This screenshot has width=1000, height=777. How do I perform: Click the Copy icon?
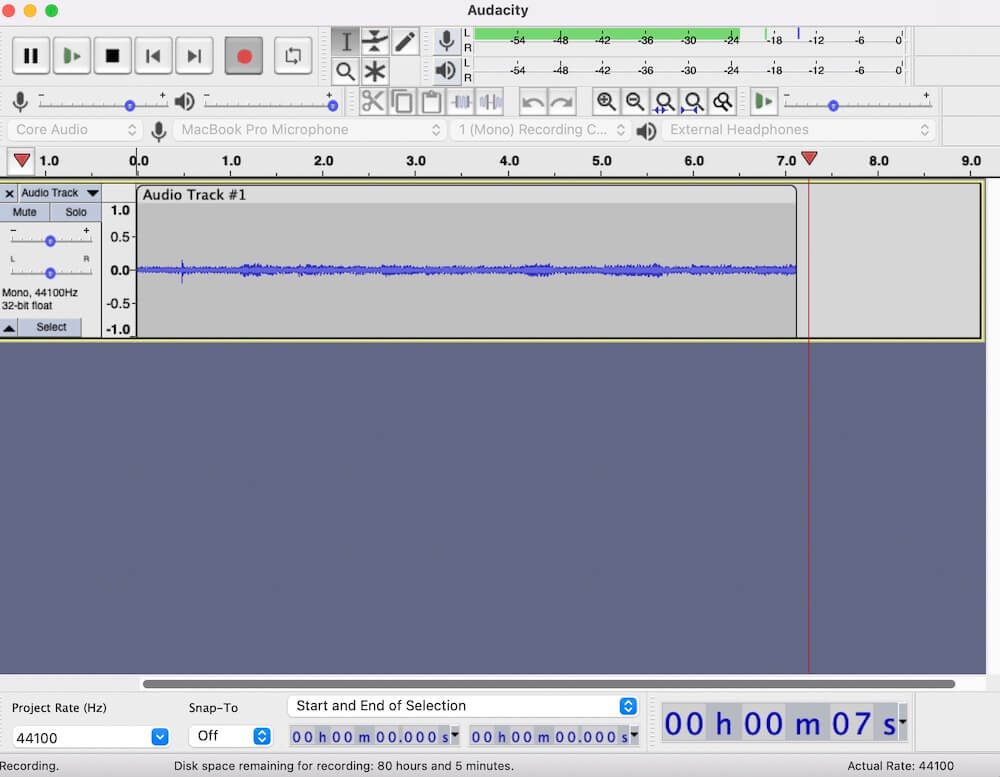tap(402, 101)
